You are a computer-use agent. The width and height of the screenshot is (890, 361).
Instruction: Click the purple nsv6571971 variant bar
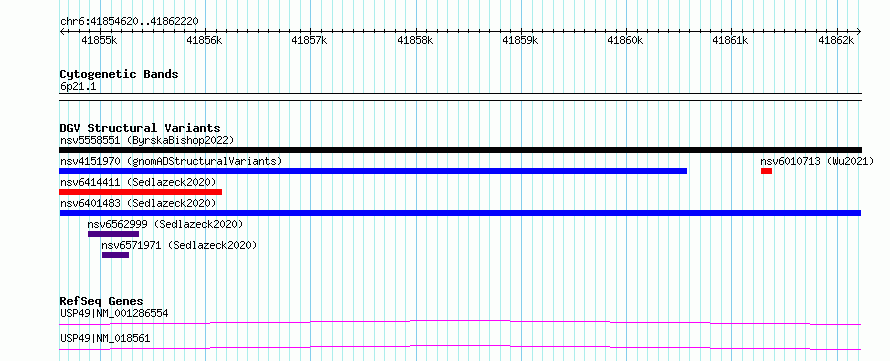pos(115,255)
